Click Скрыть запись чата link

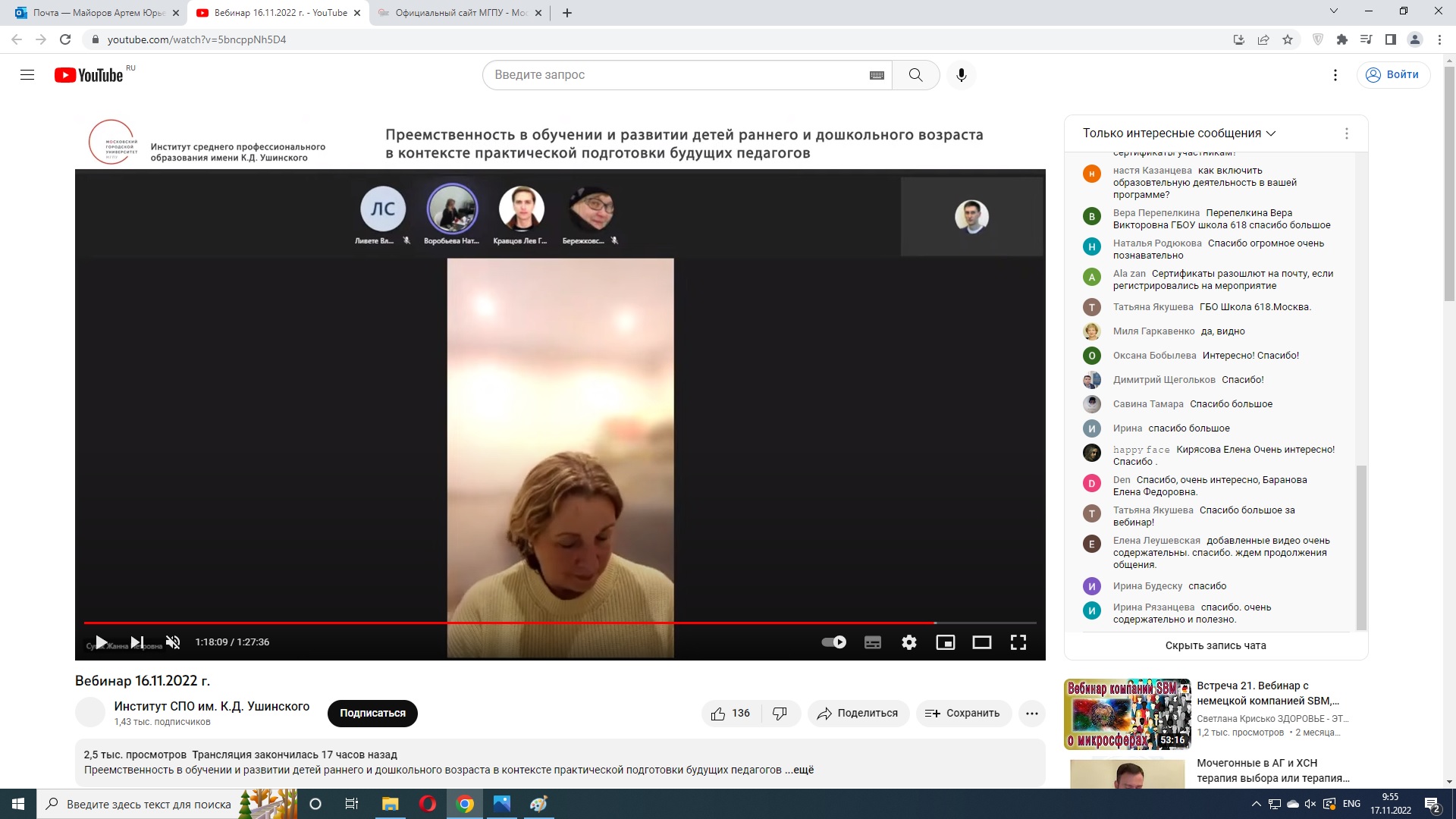[x=1215, y=645]
